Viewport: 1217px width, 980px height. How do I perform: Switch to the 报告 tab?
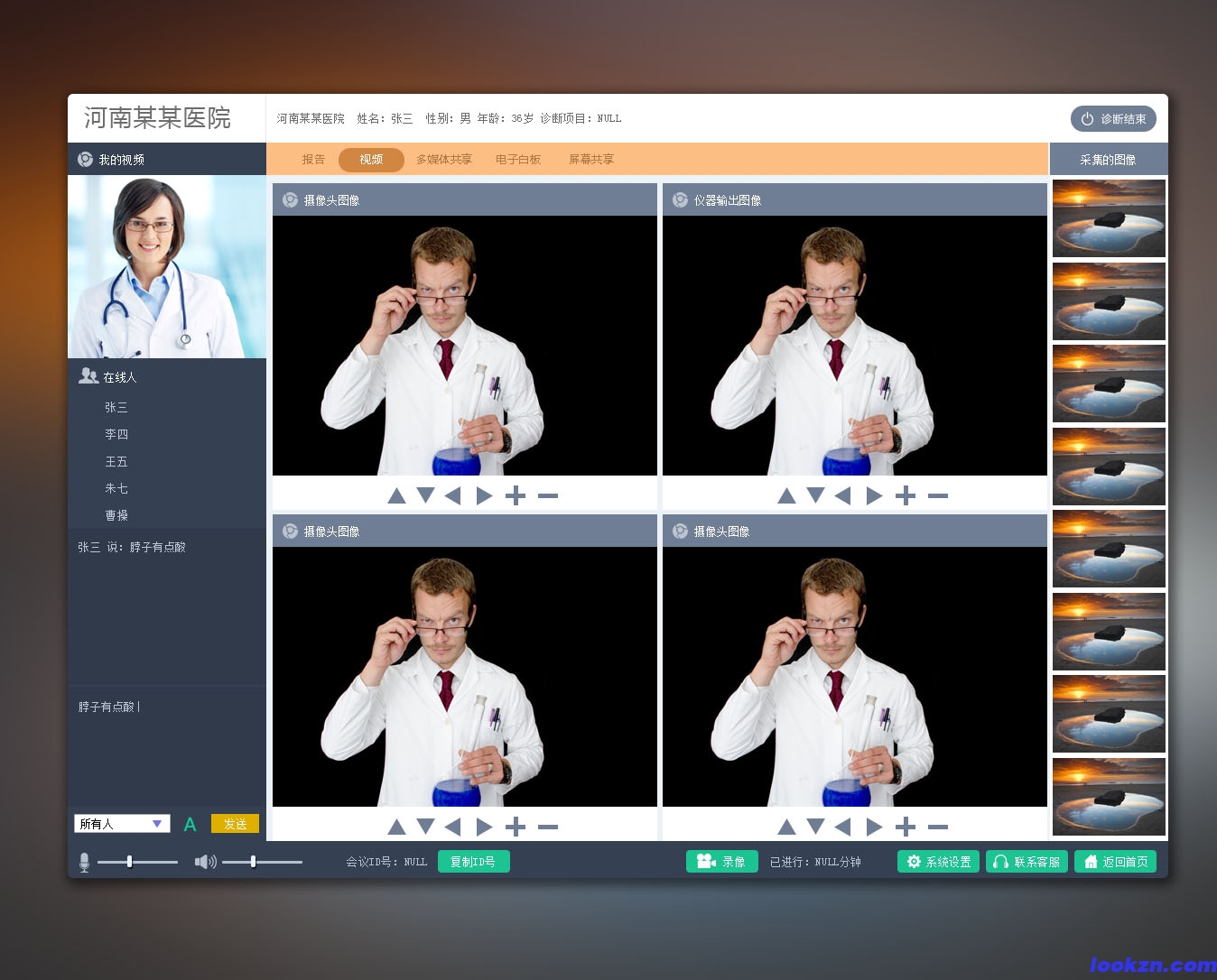pos(313,160)
